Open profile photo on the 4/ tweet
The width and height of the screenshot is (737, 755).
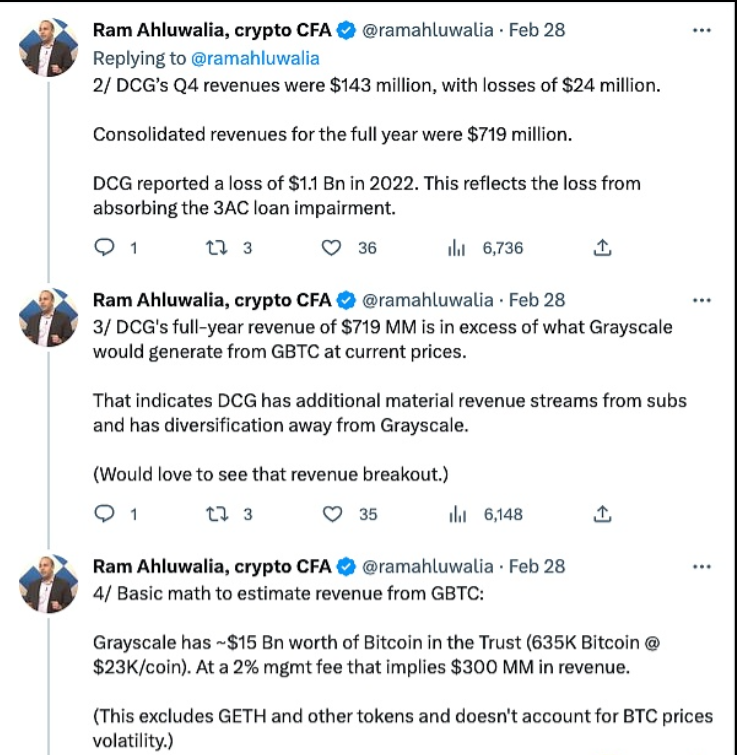point(49,582)
